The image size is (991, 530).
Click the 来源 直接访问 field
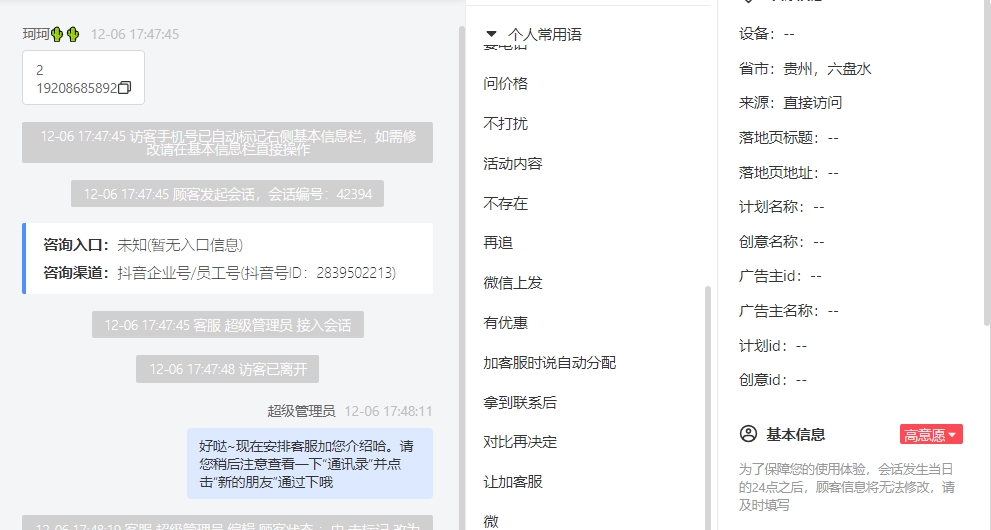pos(790,102)
